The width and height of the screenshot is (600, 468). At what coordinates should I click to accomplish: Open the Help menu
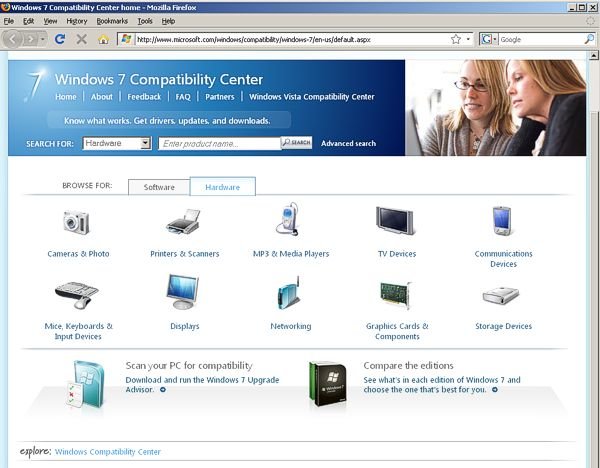(x=168, y=21)
